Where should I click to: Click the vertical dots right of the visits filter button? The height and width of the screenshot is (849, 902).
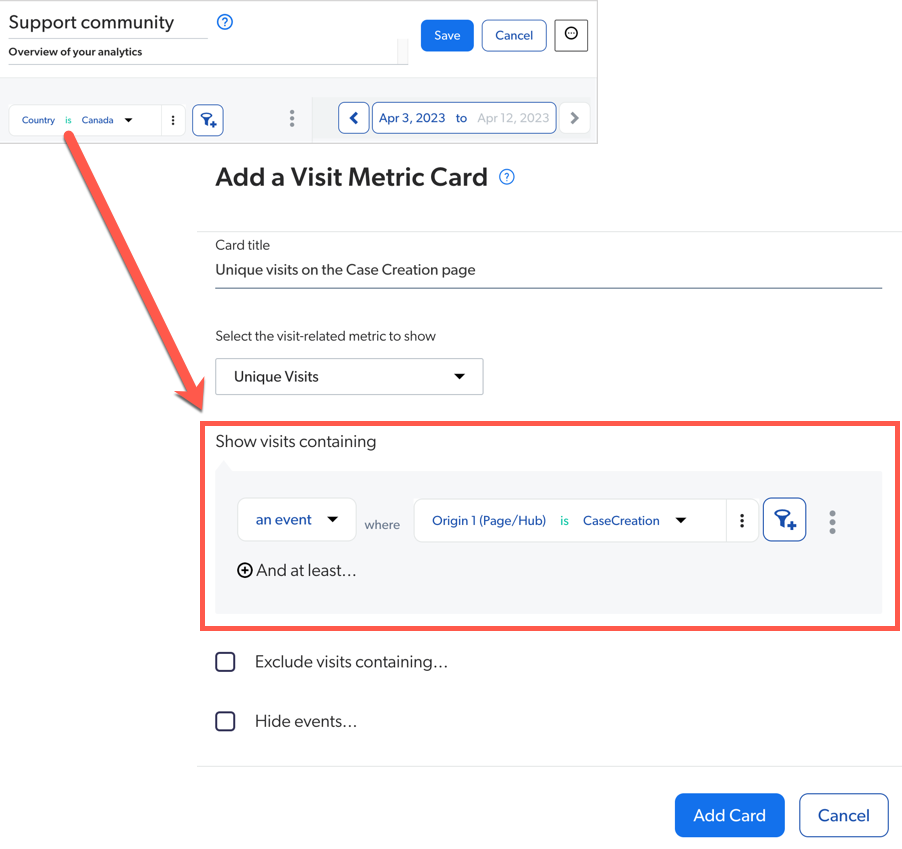pyautogui.click(x=832, y=520)
